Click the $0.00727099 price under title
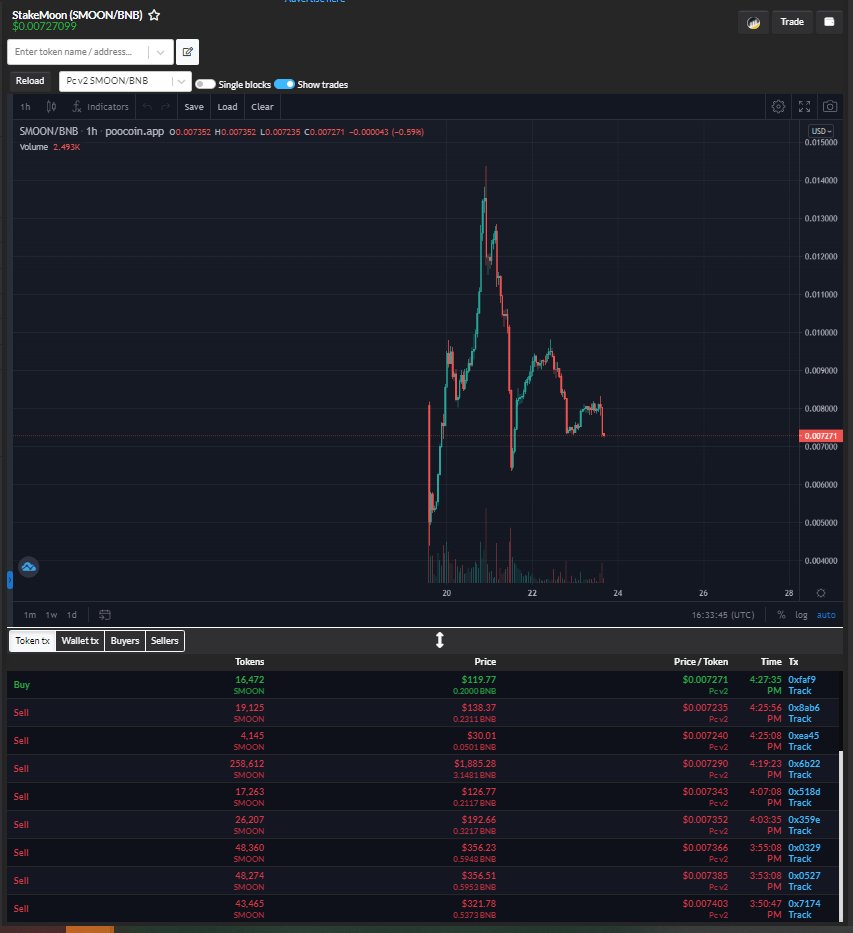This screenshot has width=853, height=933. tap(44, 26)
